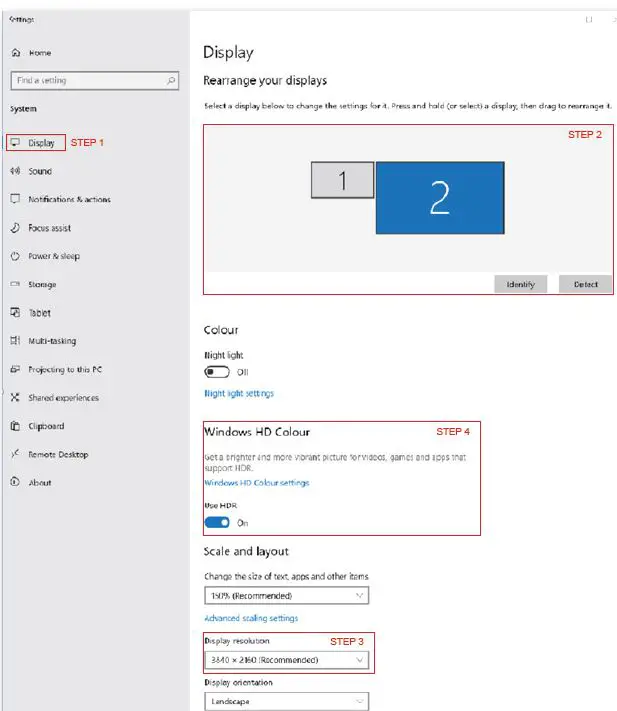Open Clipboard settings
This screenshot has width=617, height=711.
click(46, 426)
